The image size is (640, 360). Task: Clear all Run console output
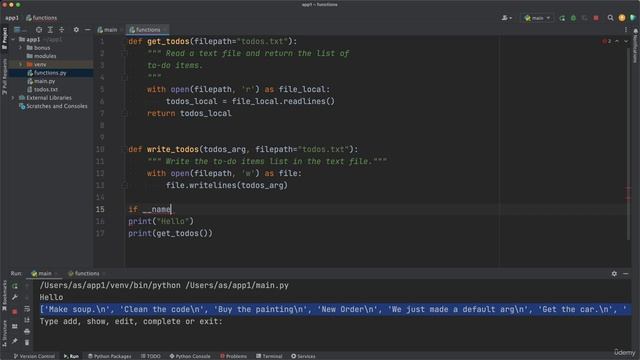click(27, 342)
